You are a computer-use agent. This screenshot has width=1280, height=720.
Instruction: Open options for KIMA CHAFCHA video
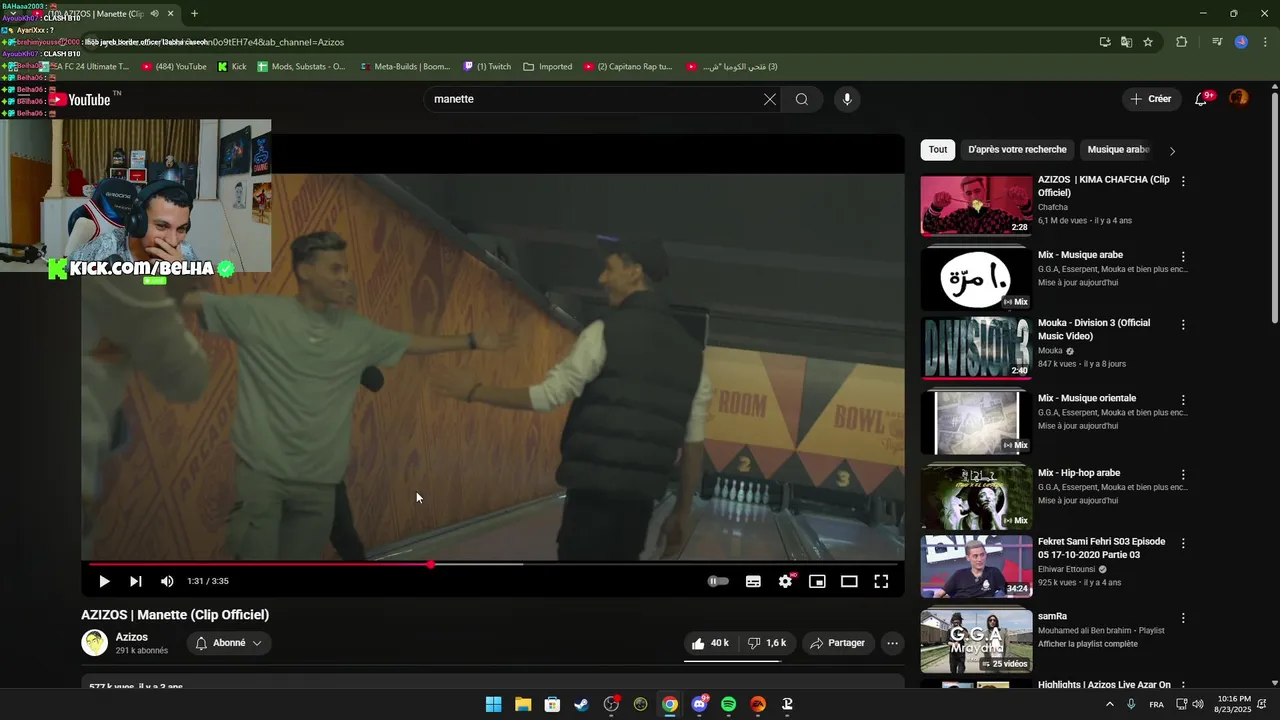pyautogui.click(x=1183, y=182)
